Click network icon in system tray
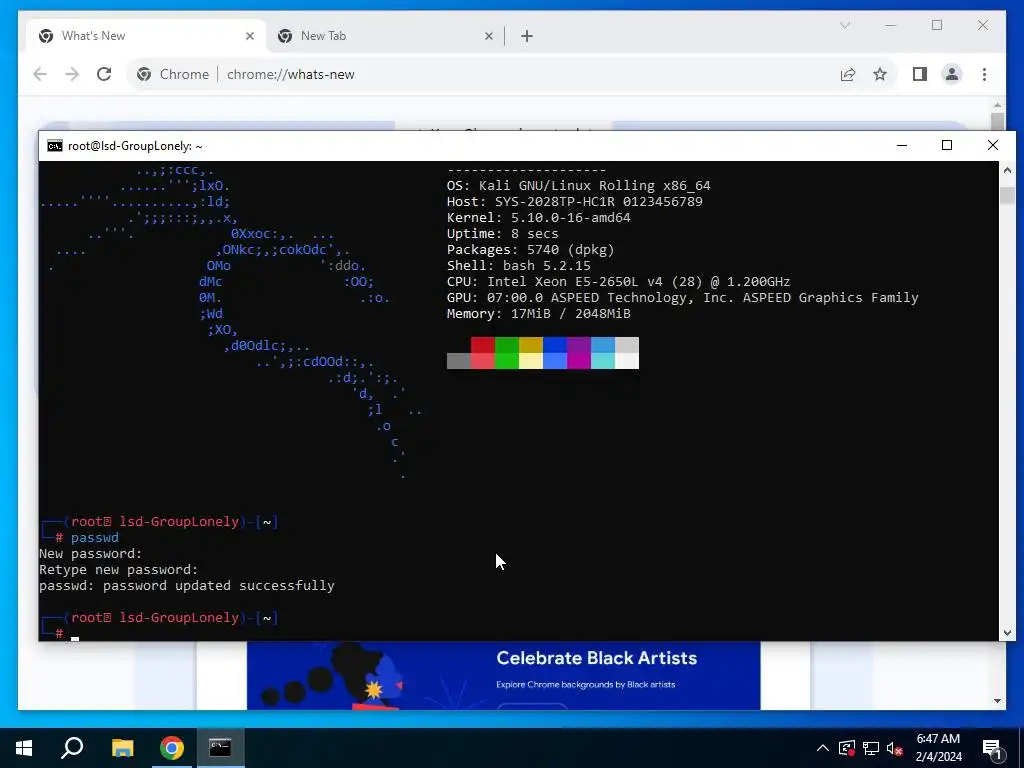The image size is (1024, 768). (871, 748)
